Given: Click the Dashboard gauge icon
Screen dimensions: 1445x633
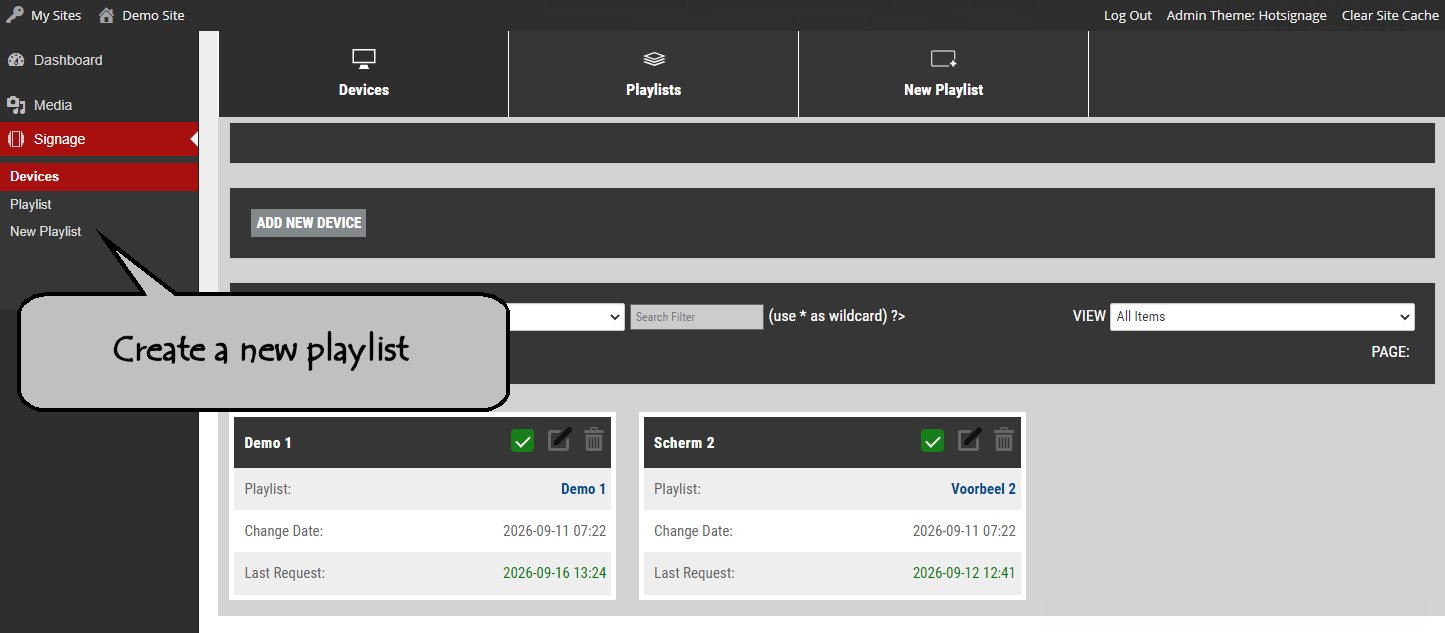Looking at the screenshot, I should click(x=15, y=60).
